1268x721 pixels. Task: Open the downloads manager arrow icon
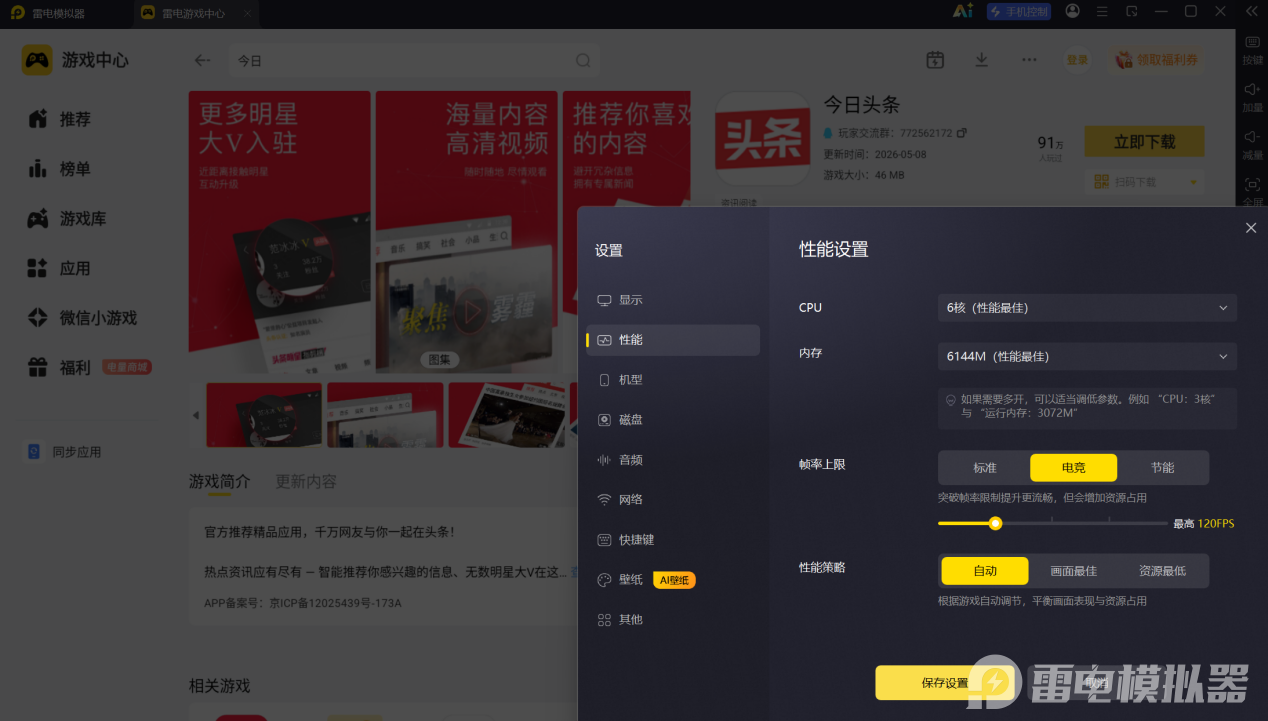pyautogui.click(x=982, y=60)
